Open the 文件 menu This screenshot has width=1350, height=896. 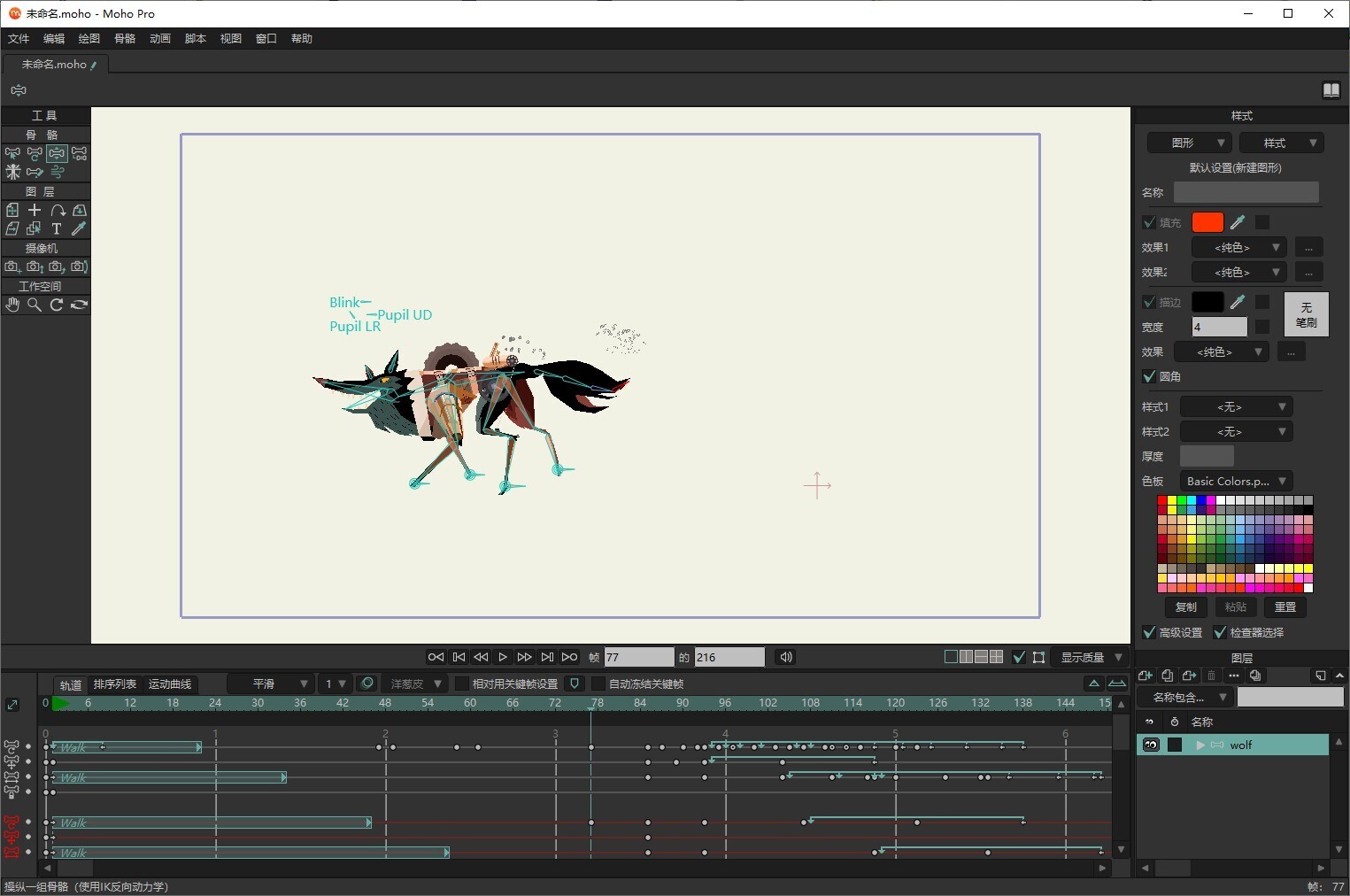[19, 39]
